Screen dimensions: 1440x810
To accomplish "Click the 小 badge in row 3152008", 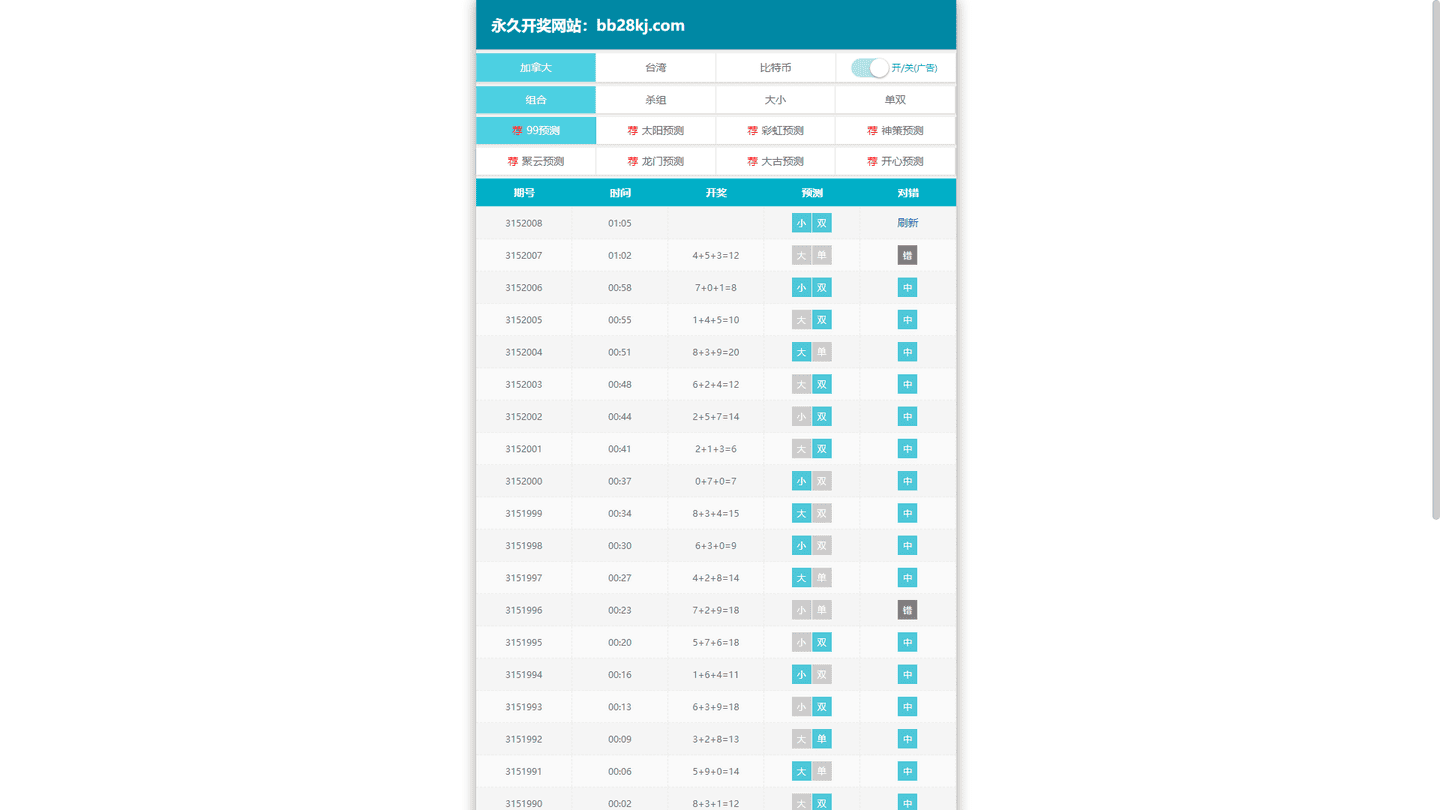I will point(801,223).
